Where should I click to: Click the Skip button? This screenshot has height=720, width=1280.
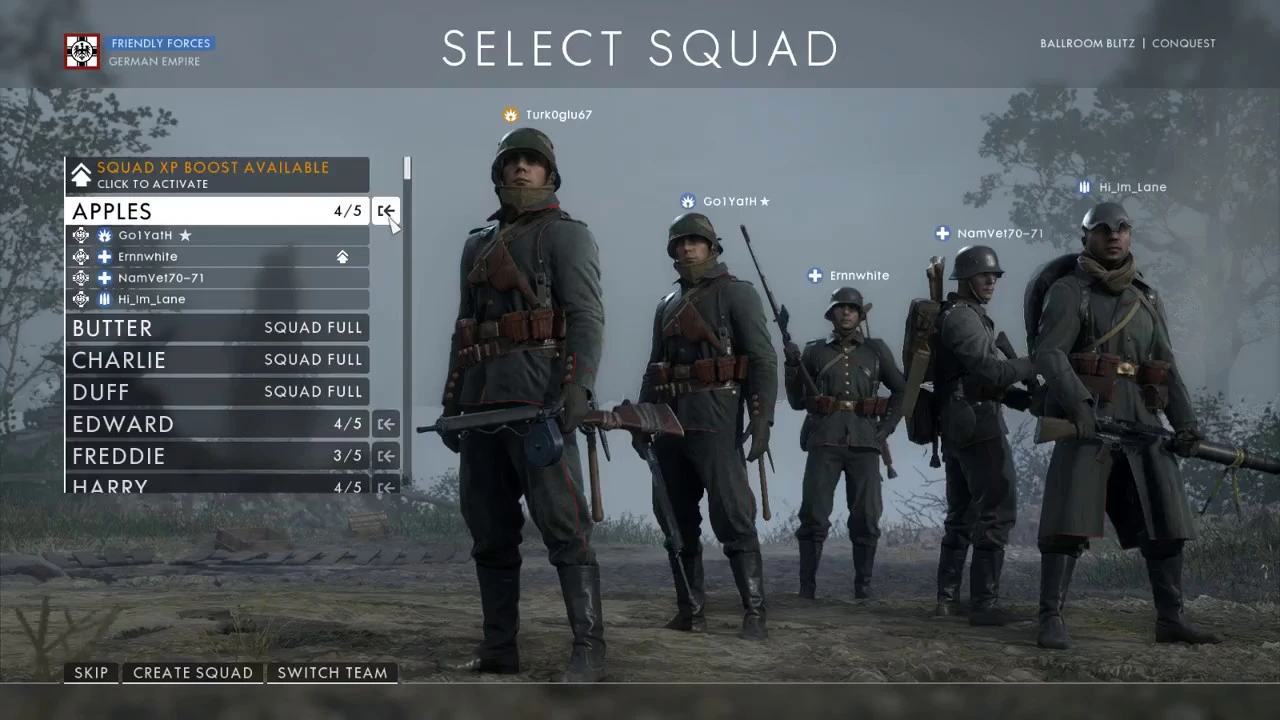(91, 673)
